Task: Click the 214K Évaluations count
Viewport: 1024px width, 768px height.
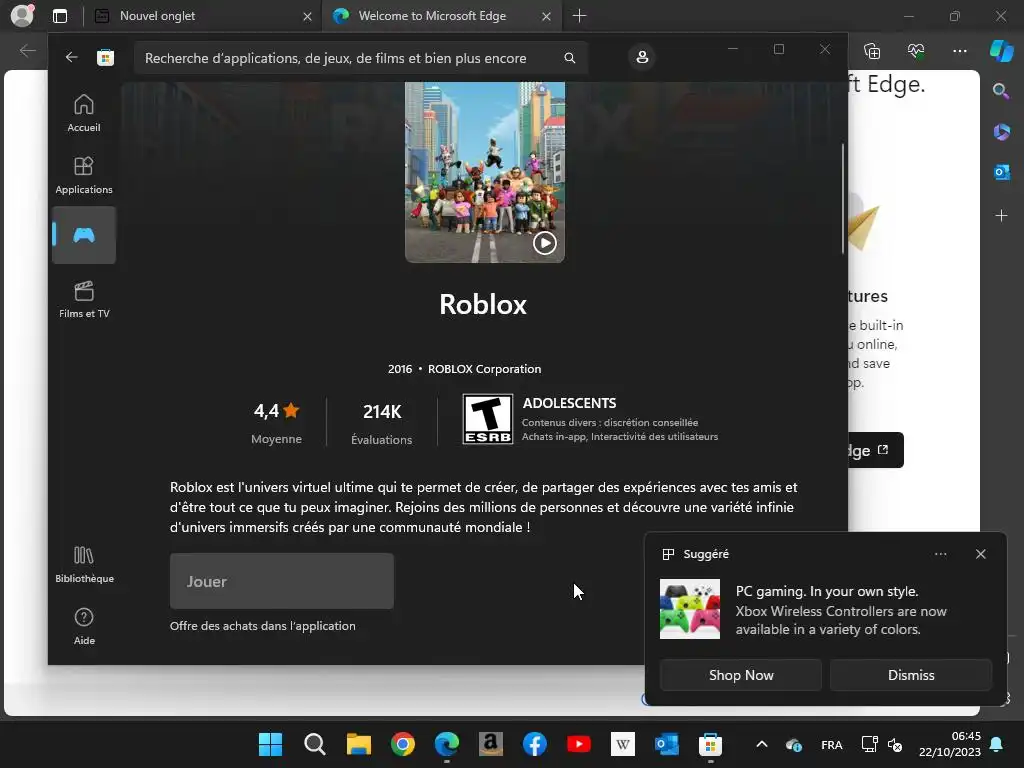Action: click(381, 423)
